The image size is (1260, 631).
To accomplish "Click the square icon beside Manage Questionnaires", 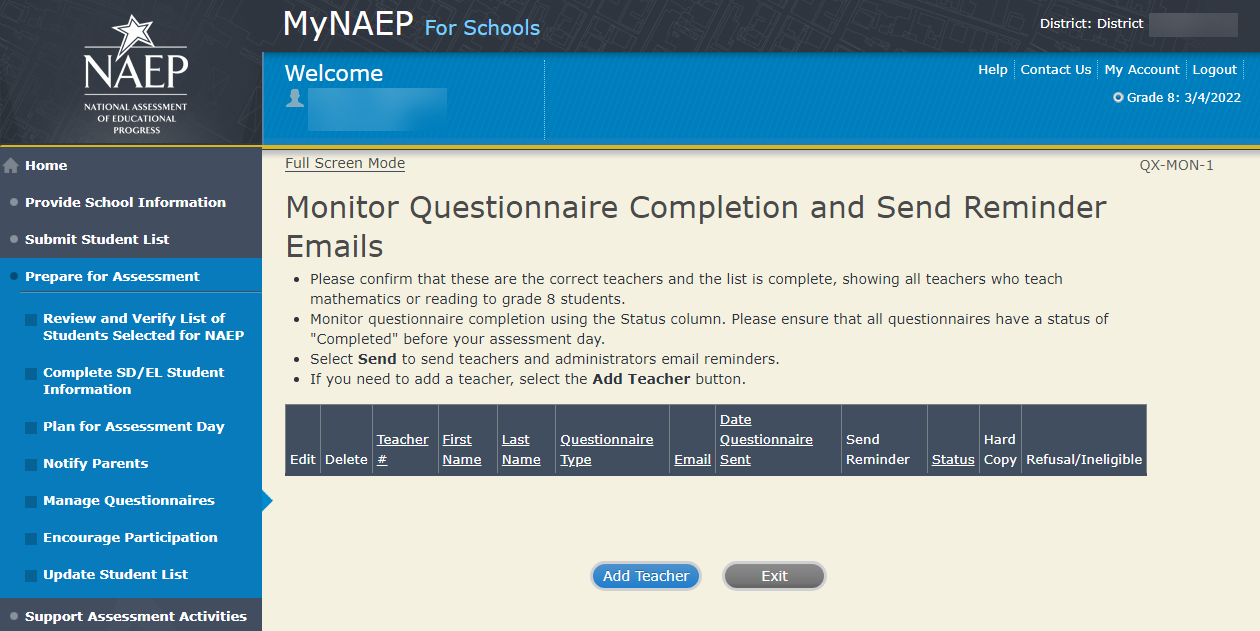I will tap(31, 501).
